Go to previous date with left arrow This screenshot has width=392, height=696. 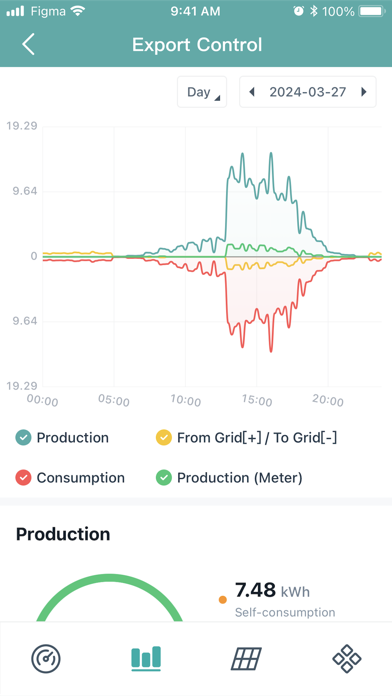(x=252, y=92)
